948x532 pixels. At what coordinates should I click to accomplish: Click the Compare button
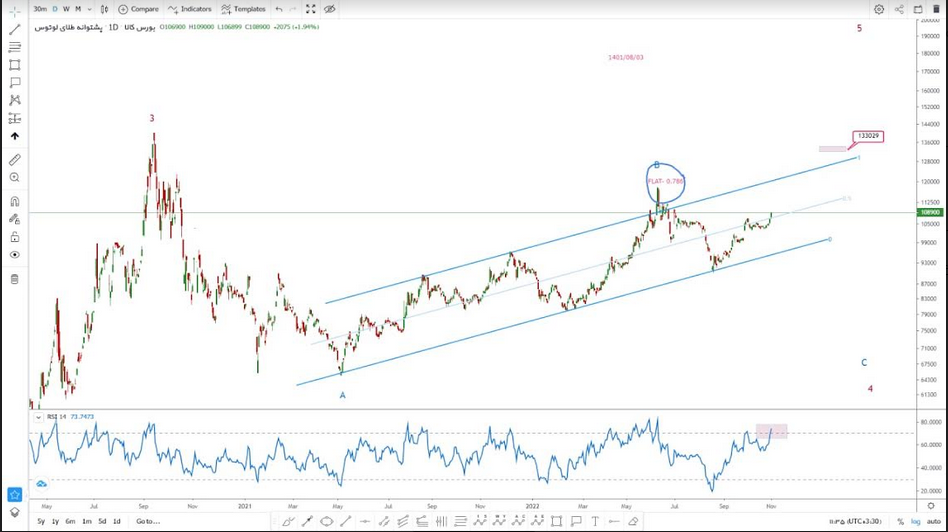point(137,9)
